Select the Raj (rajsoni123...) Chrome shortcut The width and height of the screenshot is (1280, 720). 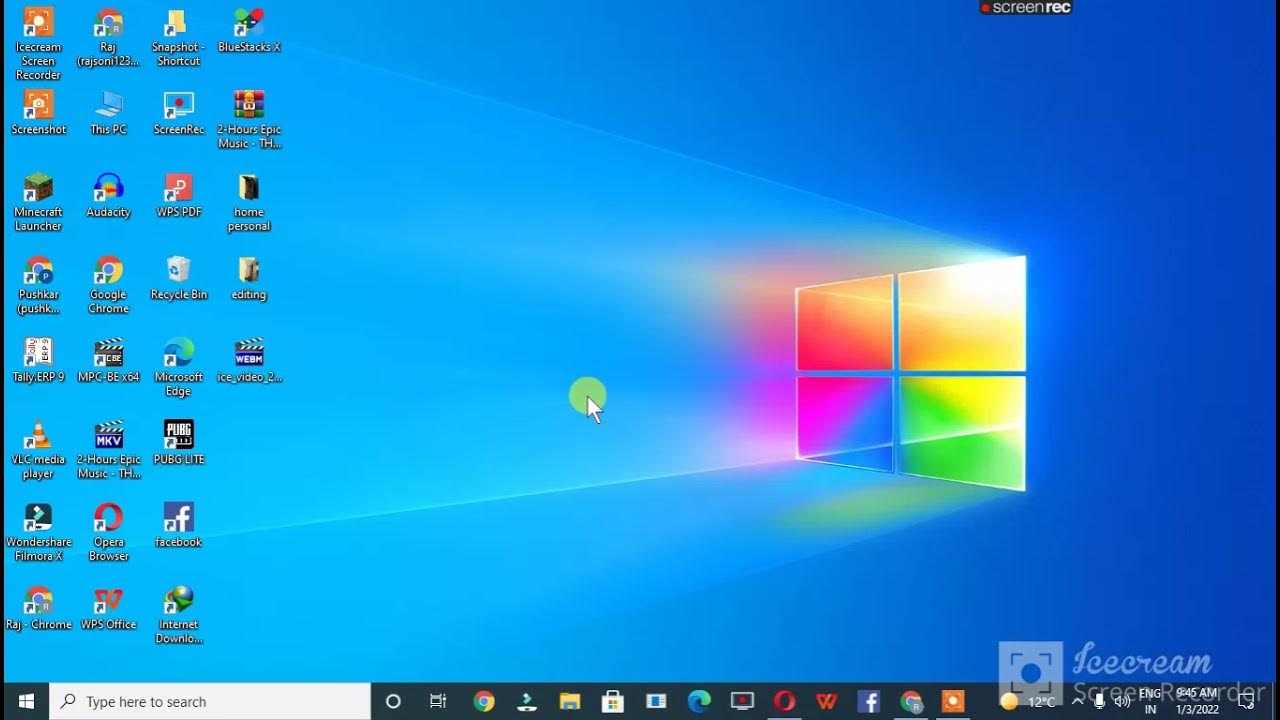pos(108,37)
